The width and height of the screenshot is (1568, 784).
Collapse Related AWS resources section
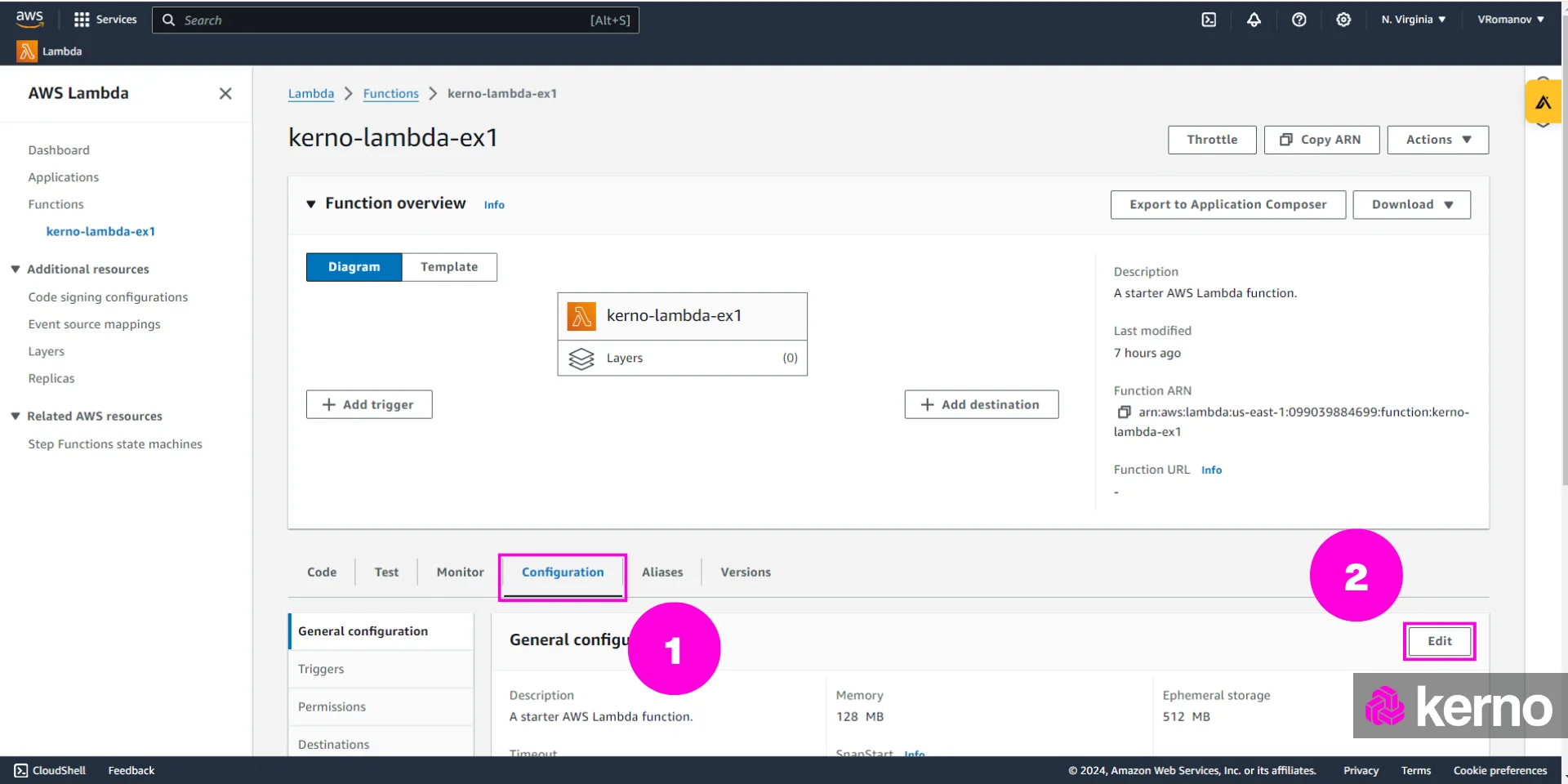(x=16, y=416)
